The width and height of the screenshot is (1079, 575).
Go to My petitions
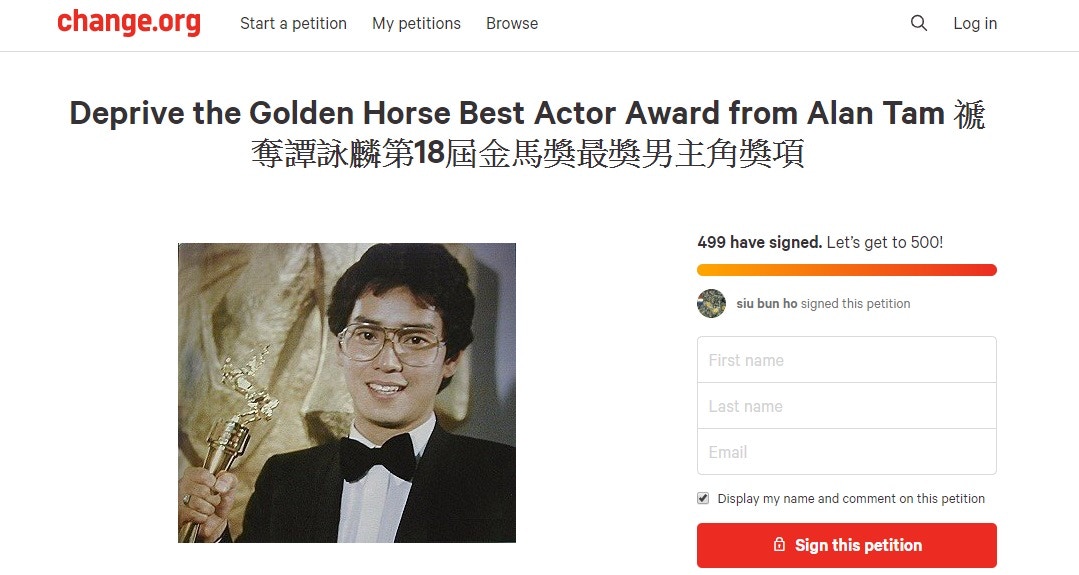tap(416, 23)
